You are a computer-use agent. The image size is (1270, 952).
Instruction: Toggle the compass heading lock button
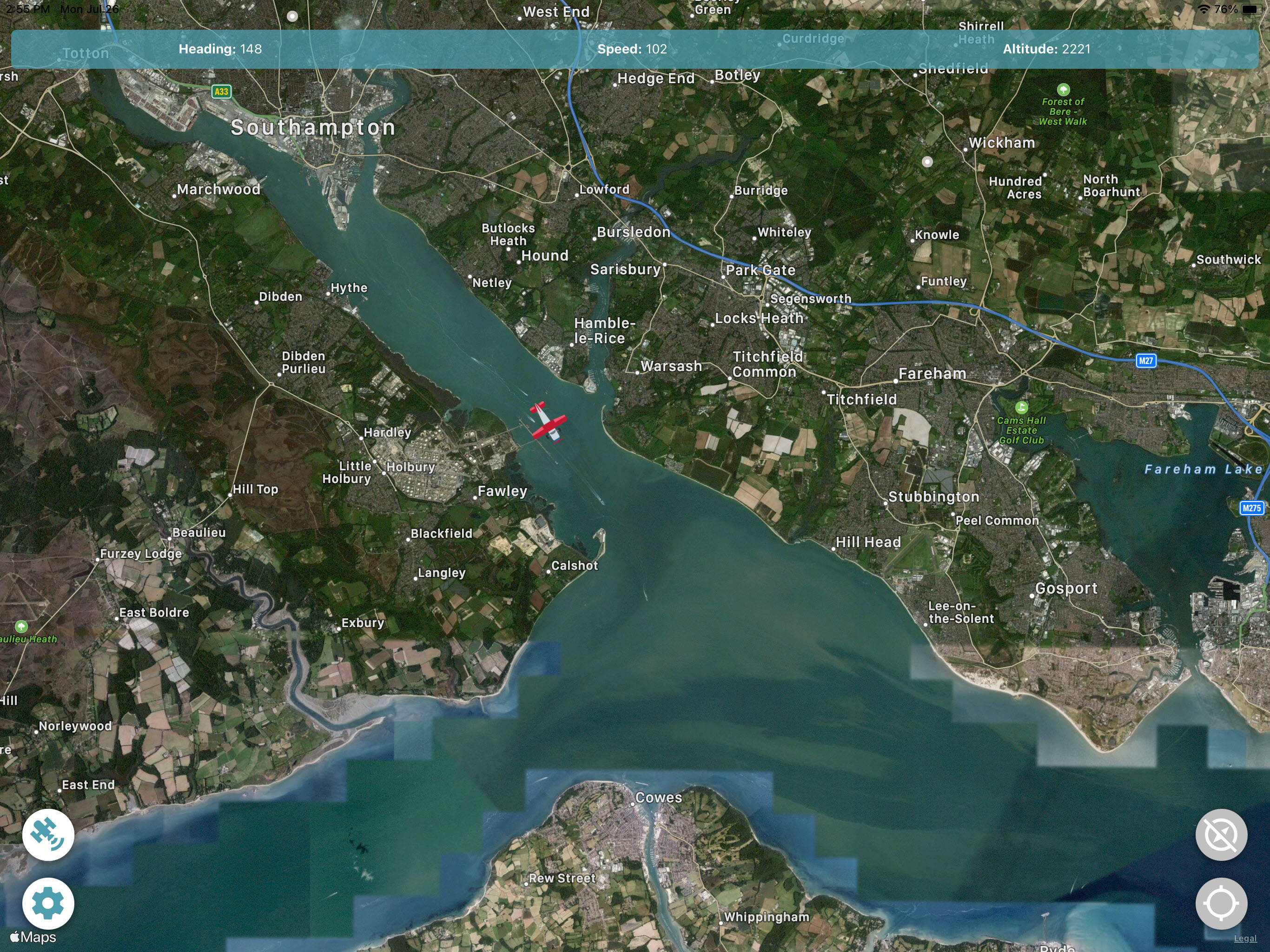(x=1221, y=834)
